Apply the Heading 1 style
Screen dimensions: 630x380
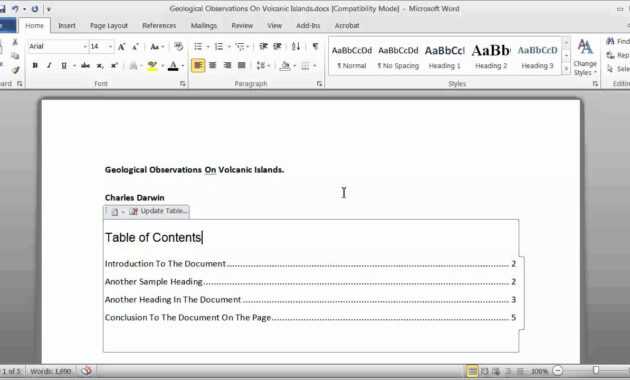pos(445,56)
